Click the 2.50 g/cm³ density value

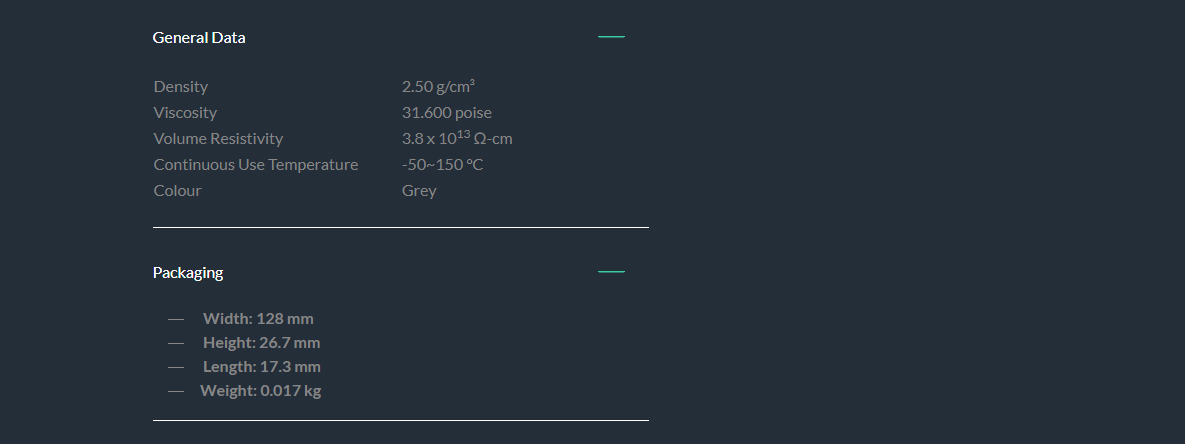click(438, 87)
